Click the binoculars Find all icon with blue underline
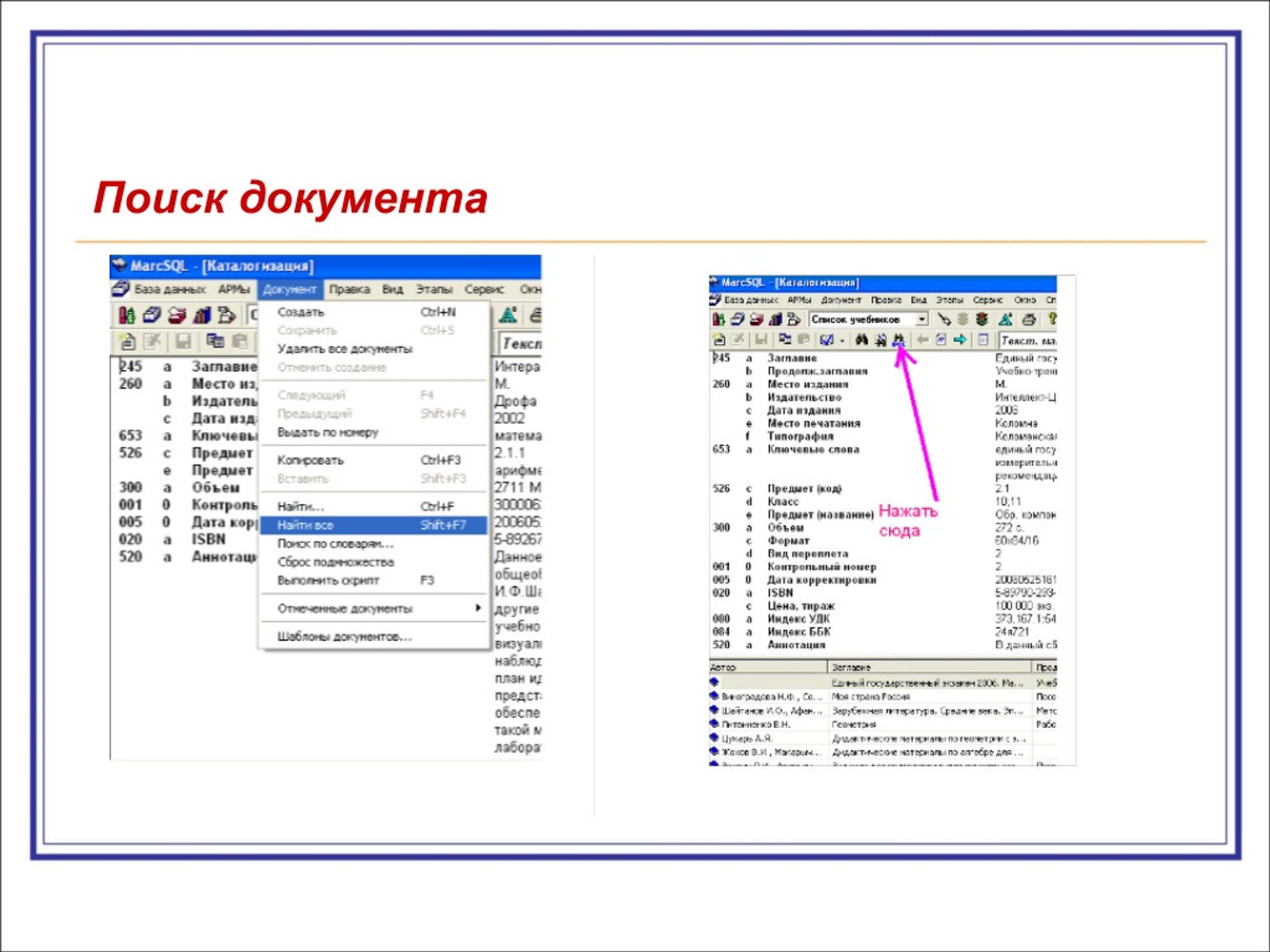1270x952 pixels. [x=898, y=340]
